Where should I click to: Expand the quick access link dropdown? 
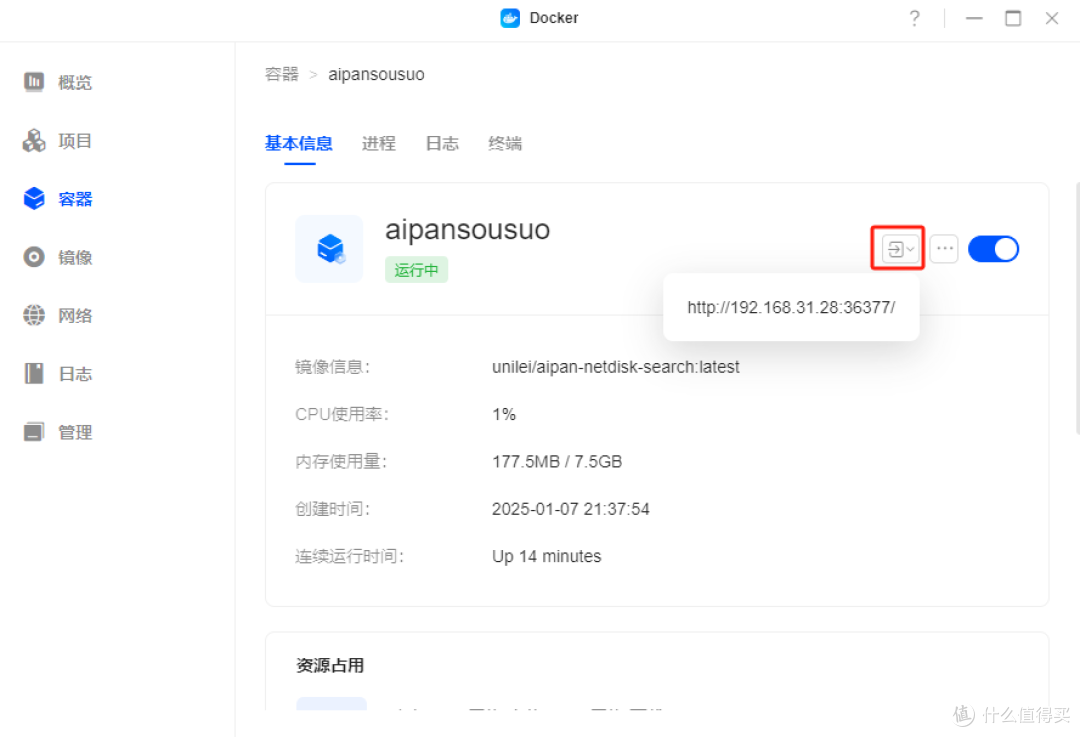[x=900, y=249]
